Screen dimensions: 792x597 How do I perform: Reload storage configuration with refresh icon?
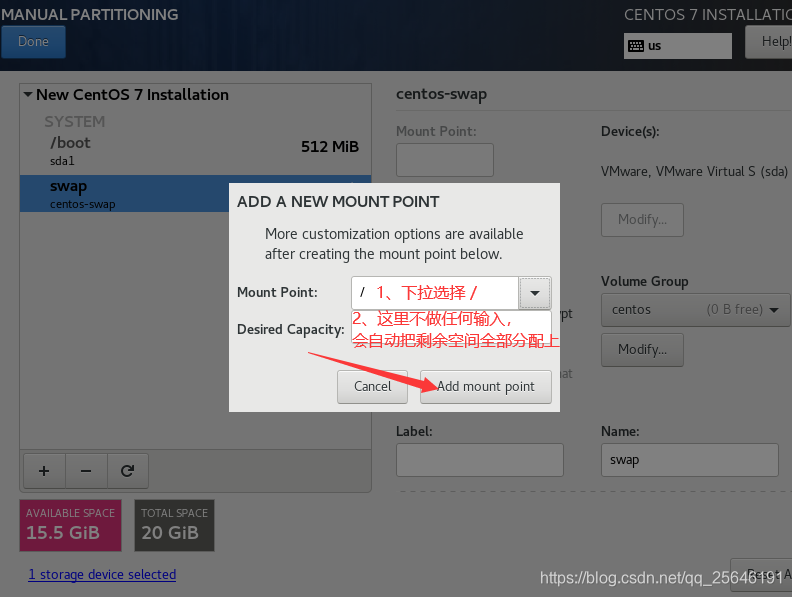(x=127, y=471)
